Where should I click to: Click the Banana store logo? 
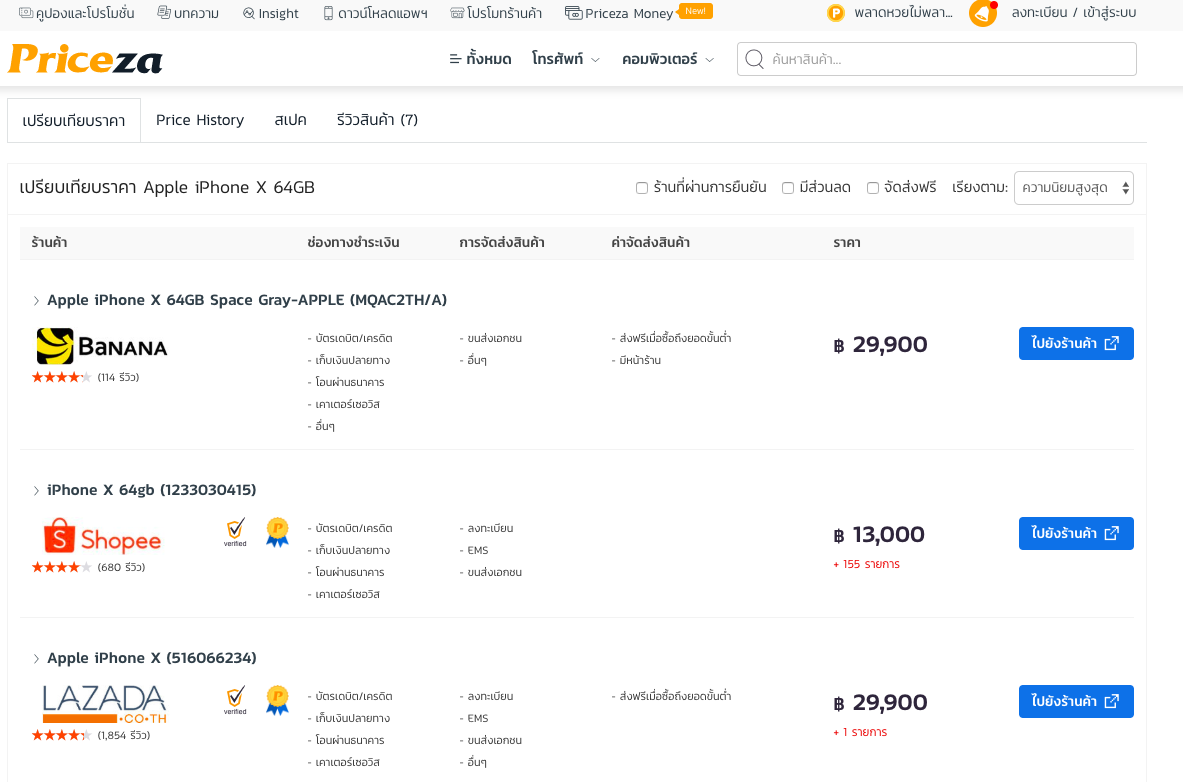(102, 346)
